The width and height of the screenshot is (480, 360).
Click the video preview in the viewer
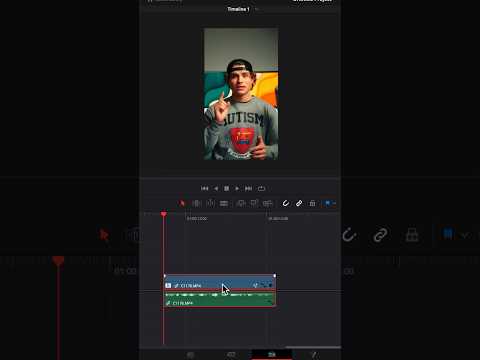click(x=241, y=94)
